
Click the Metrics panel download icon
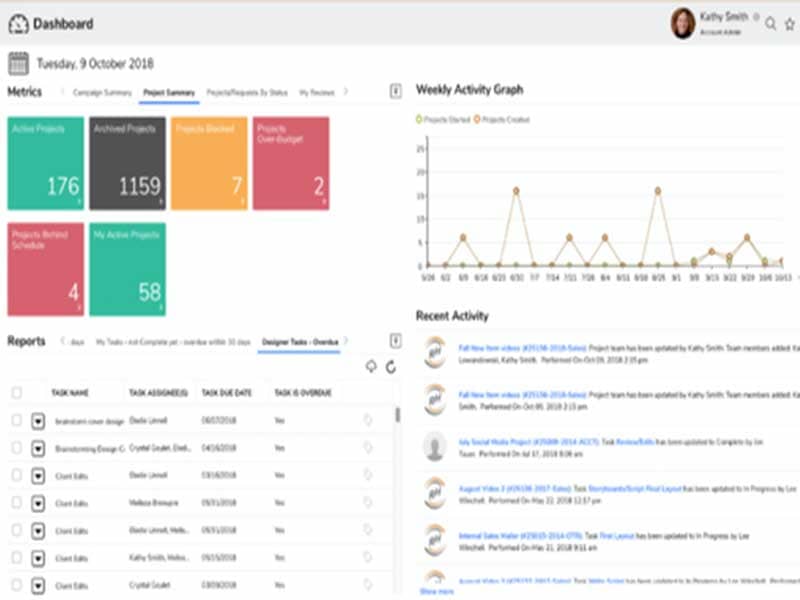click(395, 92)
